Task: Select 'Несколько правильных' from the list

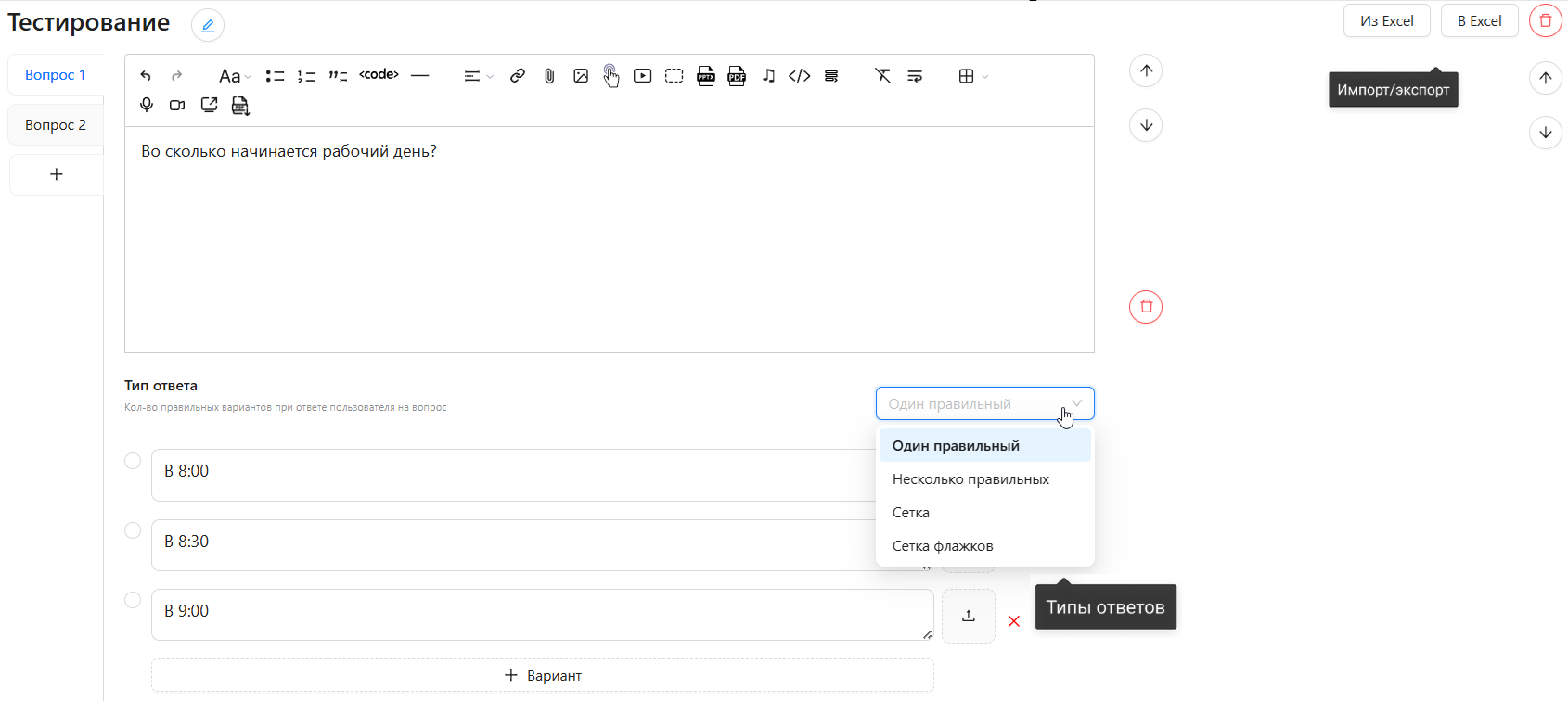Action: pyautogui.click(x=970, y=479)
